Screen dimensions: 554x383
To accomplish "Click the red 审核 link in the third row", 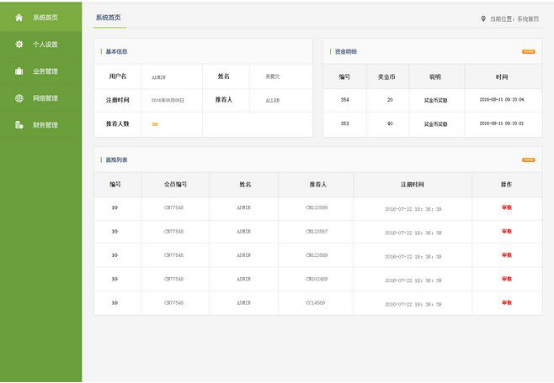I will pyautogui.click(x=507, y=255).
